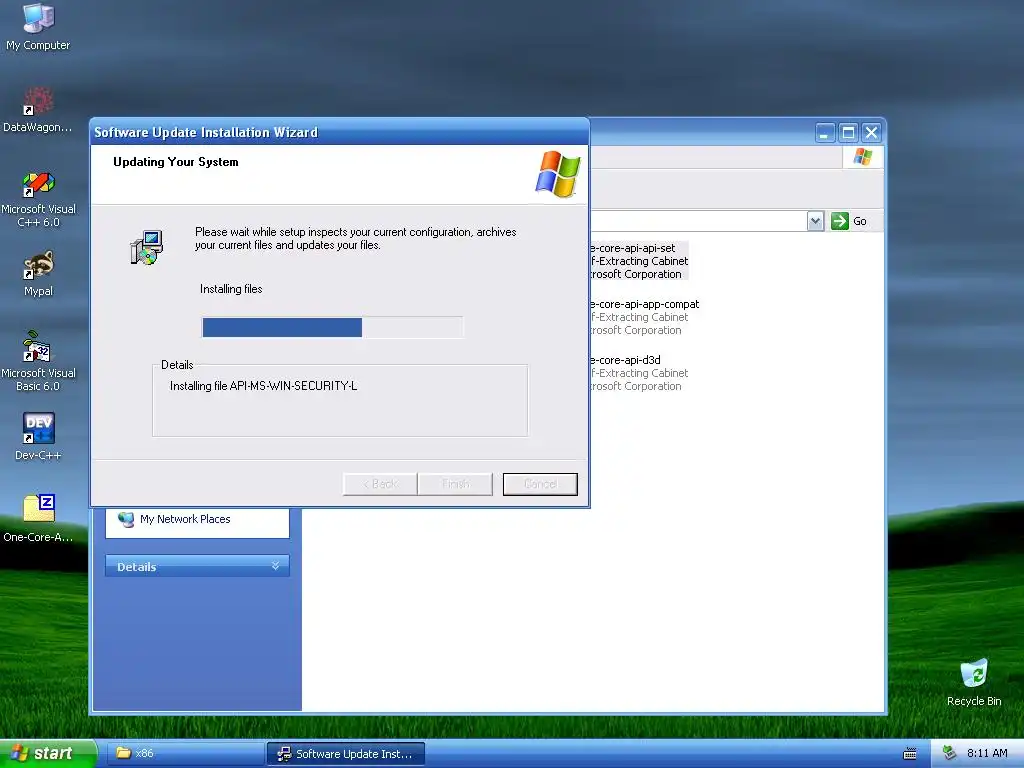Switch to x86 folder taskbar button
1024x768 pixels.
pyautogui.click(x=184, y=754)
